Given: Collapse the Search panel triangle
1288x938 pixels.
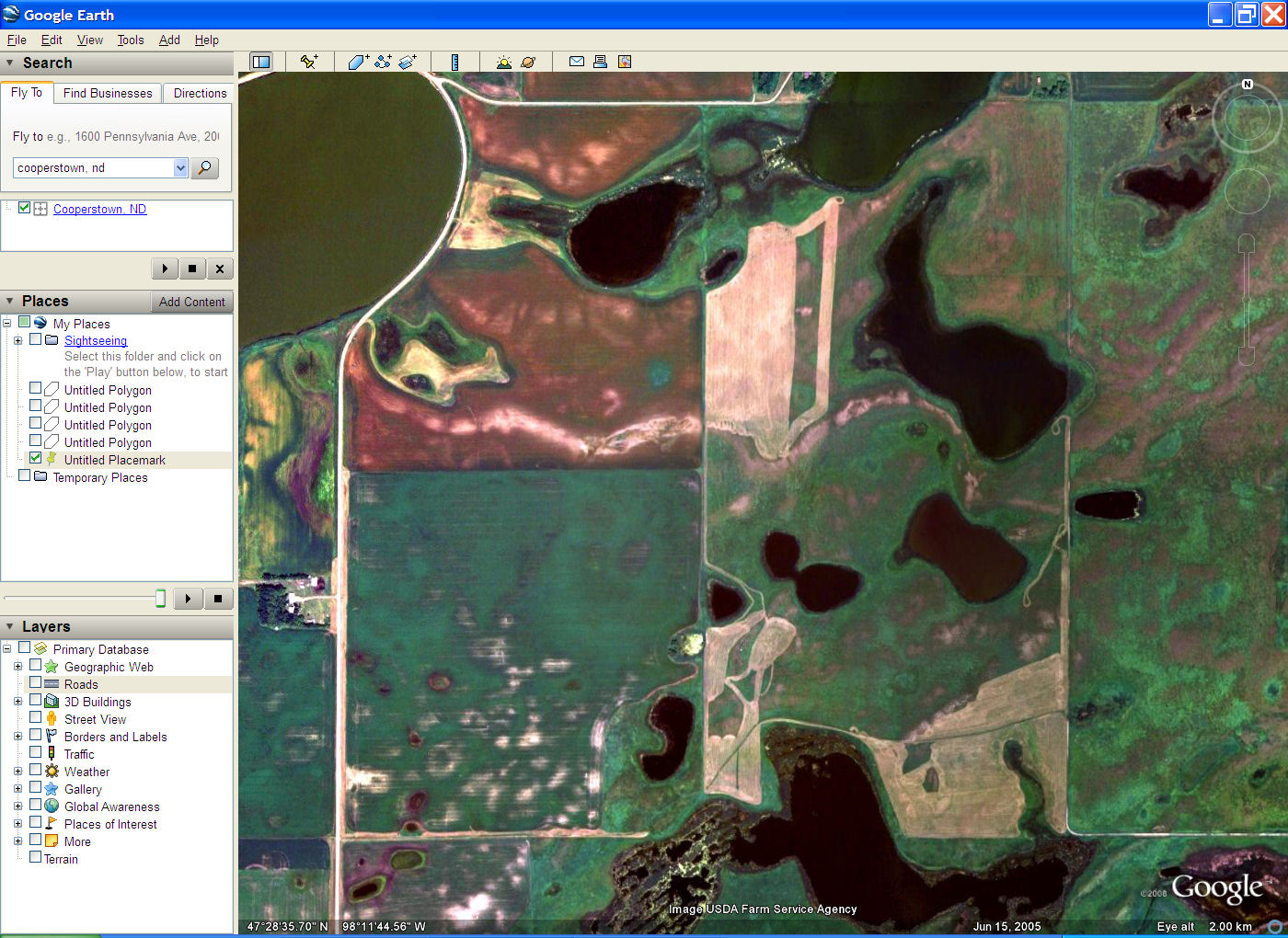Looking at the screenshot, I should (10, 63).
